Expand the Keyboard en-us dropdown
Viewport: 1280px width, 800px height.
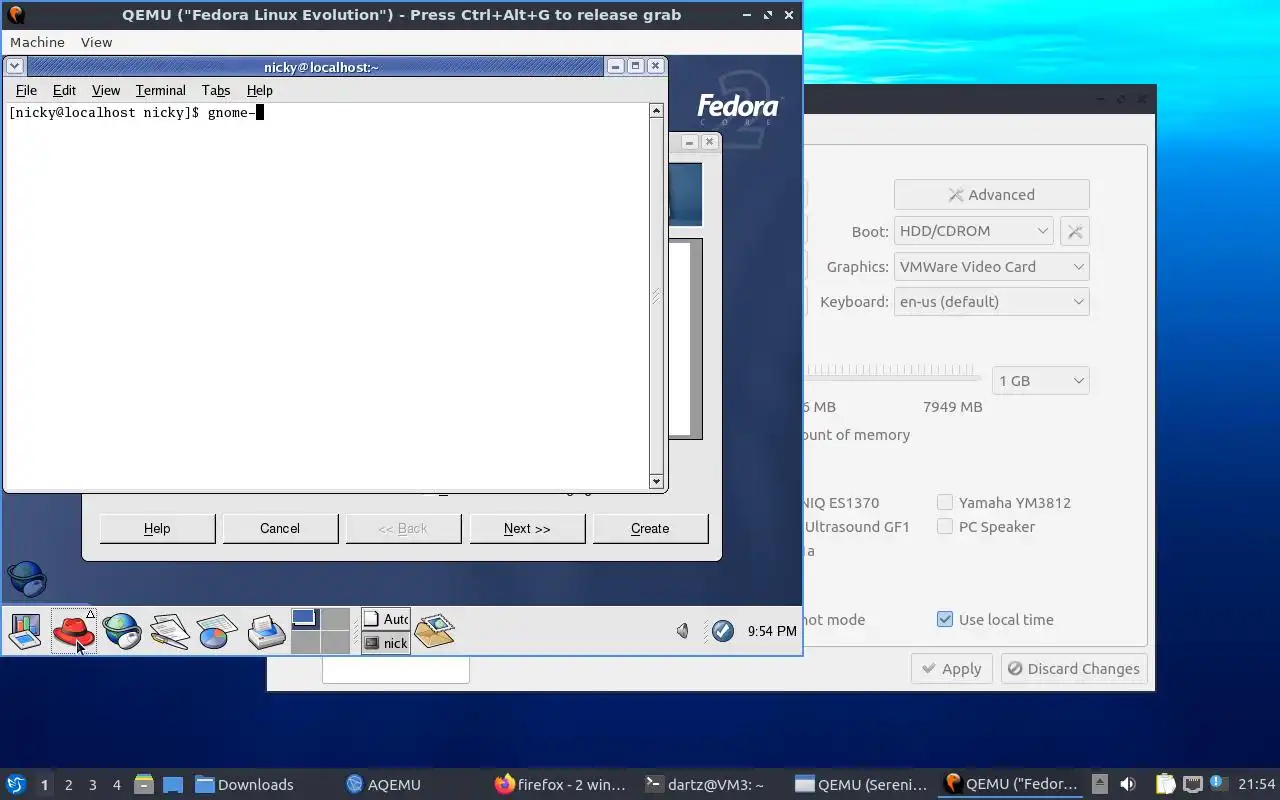(x=991, y=302)
